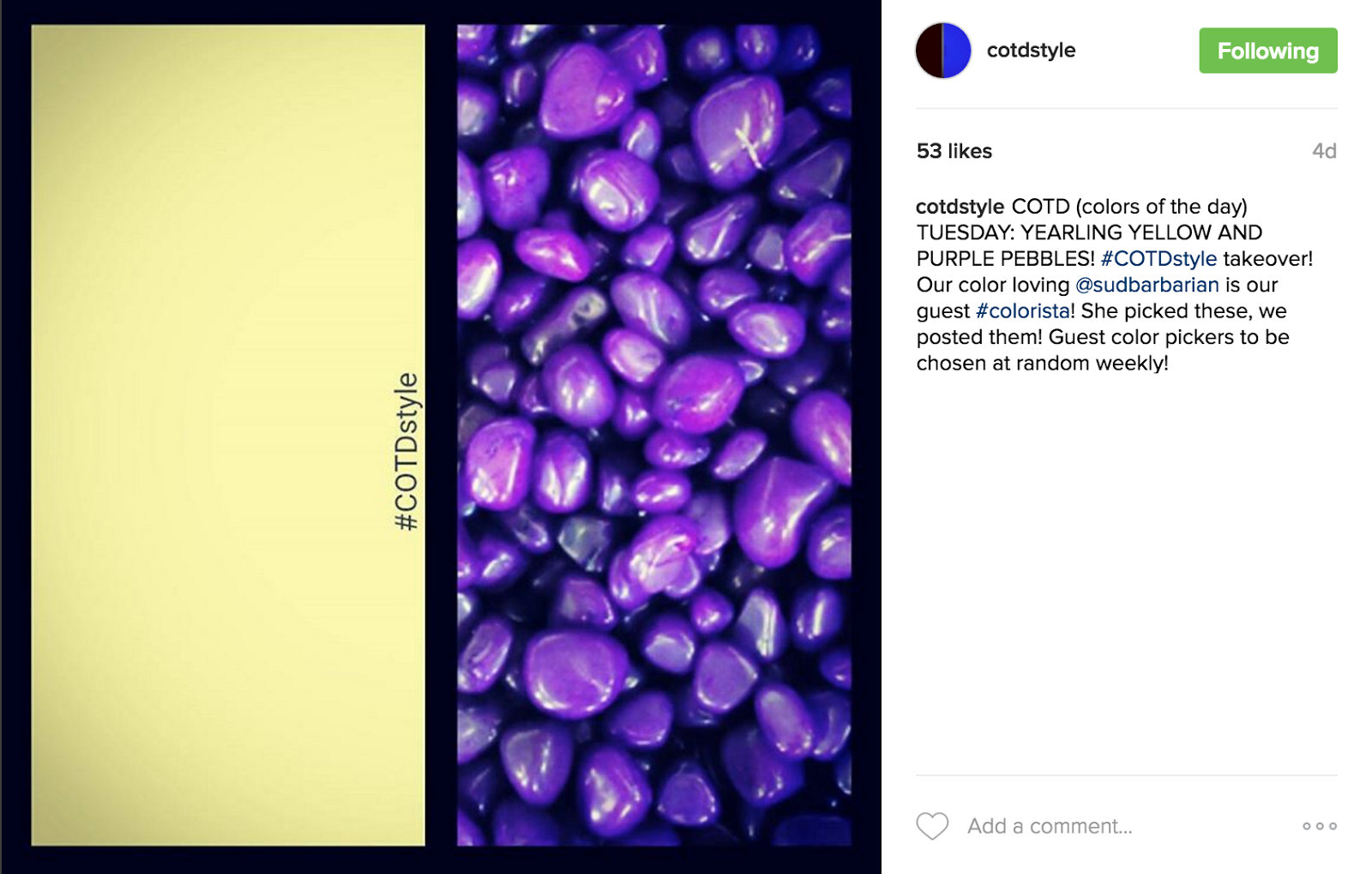Click the large bright pebble near top of photo
Screen dimensions: 1372x874
[x=738, y=129]
